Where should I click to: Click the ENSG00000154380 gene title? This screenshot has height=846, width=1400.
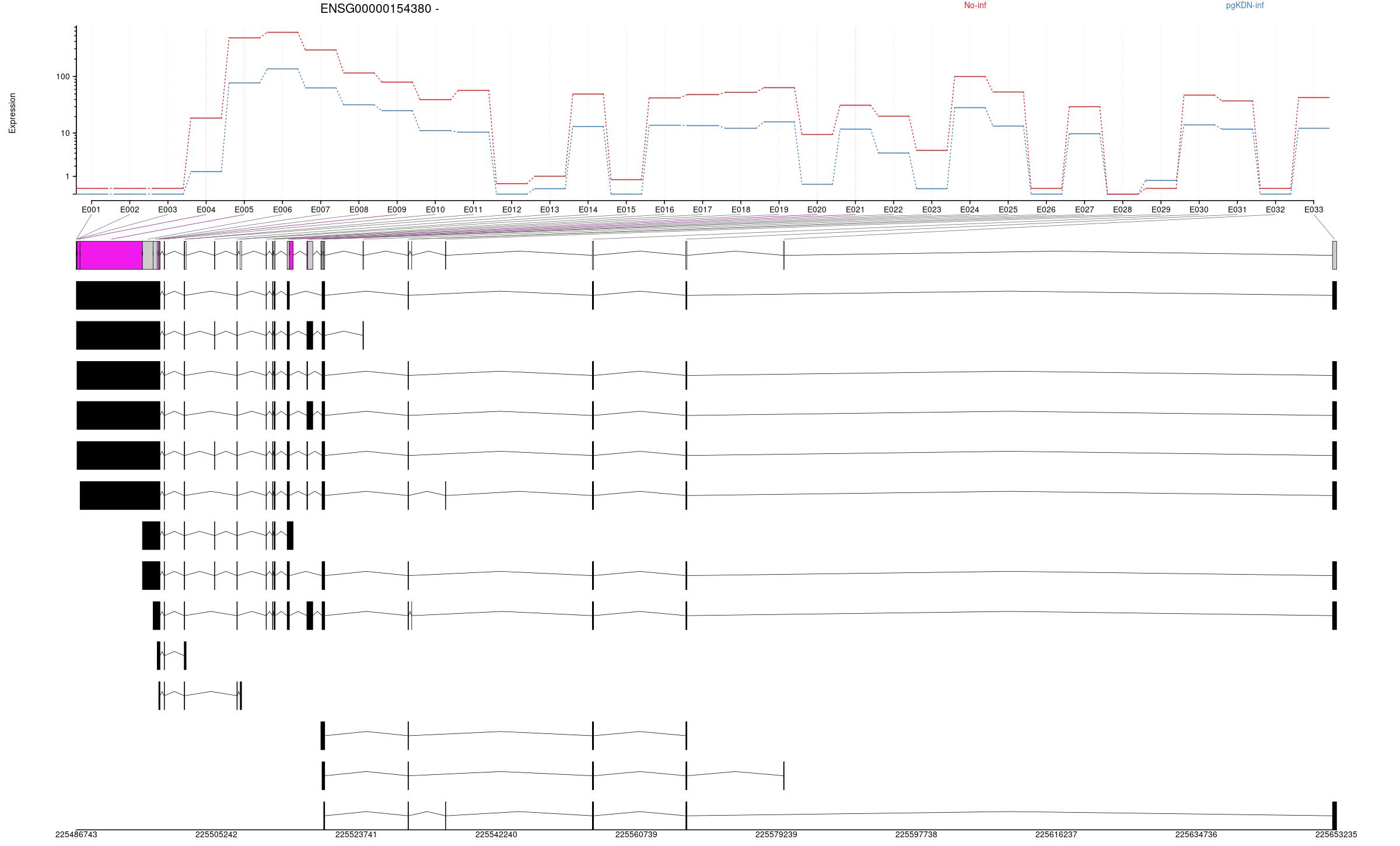tap(379, 9)
